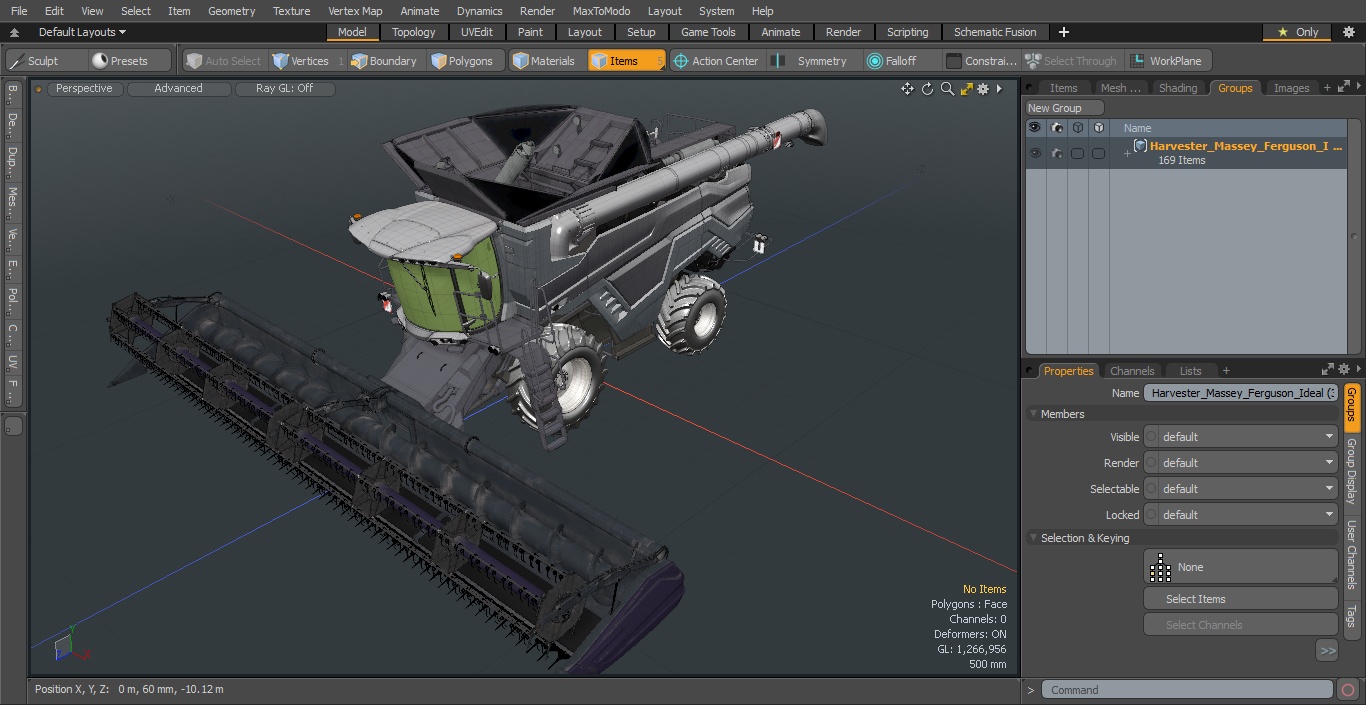Open viewport settings gear icon

[x=984, y=89]
